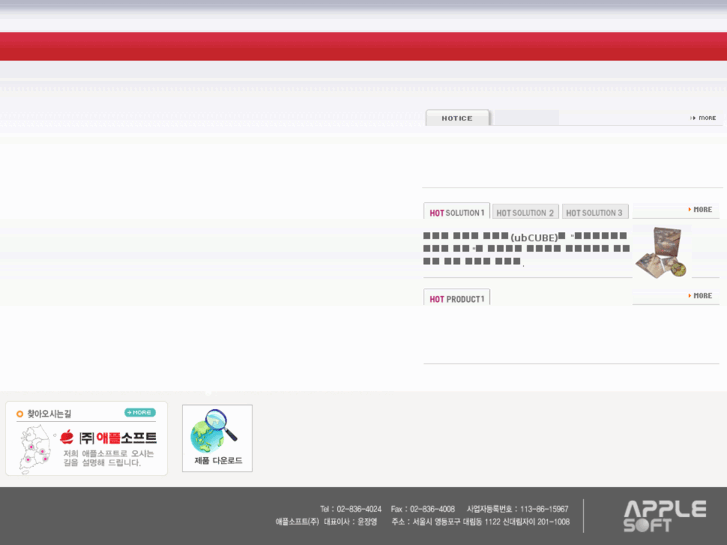The height and width of the screenshot is (545, 727).
Task: Switch to HOT SOLUTION 3 tab
Action: [595, 212]
